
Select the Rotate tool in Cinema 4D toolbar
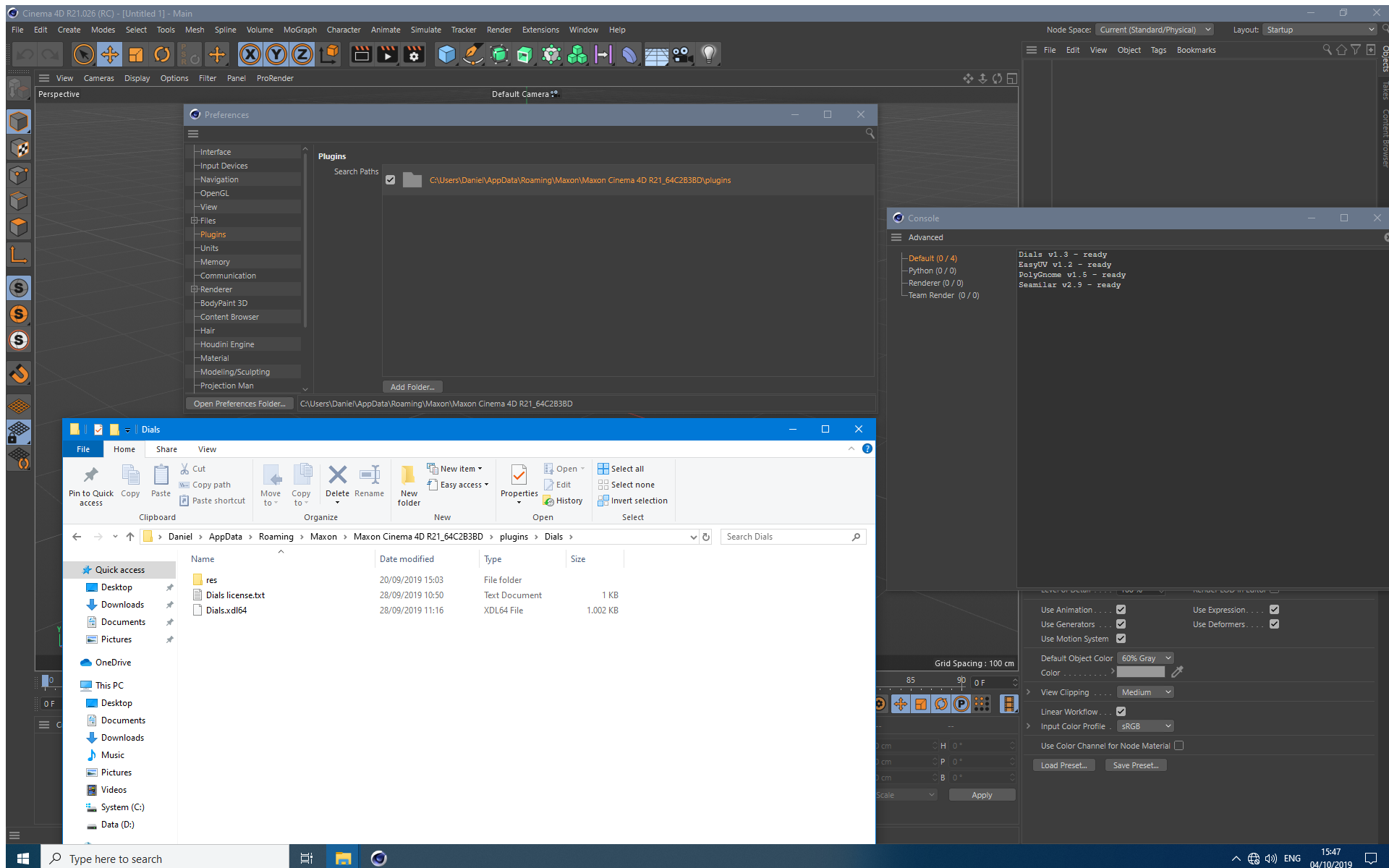pos(164,54)
